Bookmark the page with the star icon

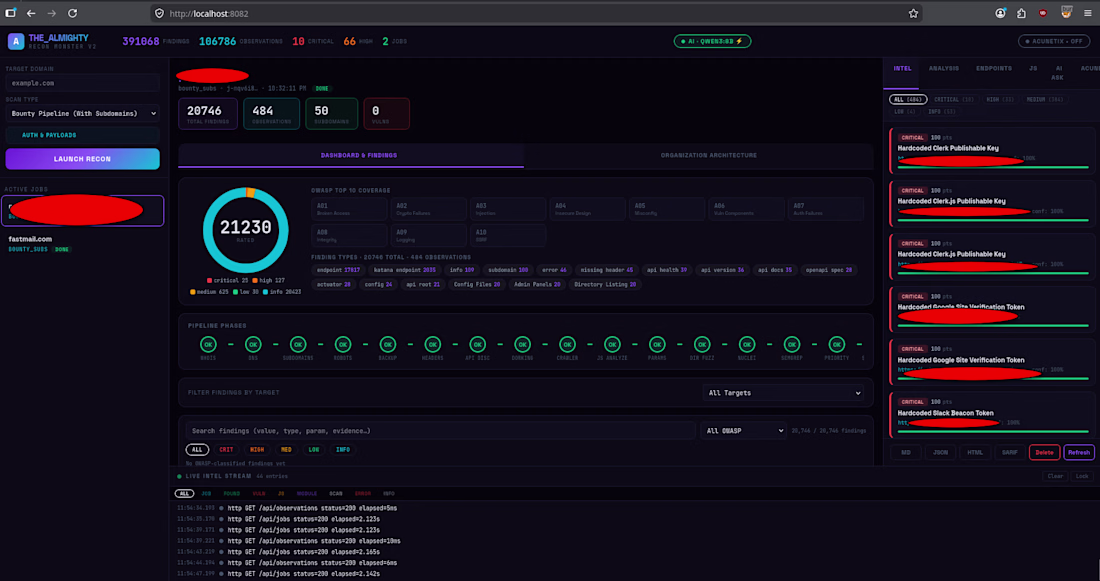click(x=913, y=13)
